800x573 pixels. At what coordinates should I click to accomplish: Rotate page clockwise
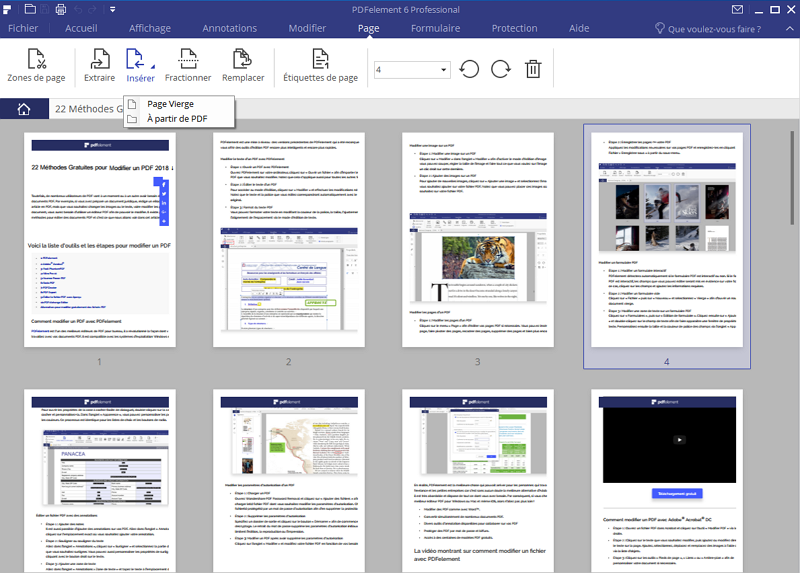[501, 69]
